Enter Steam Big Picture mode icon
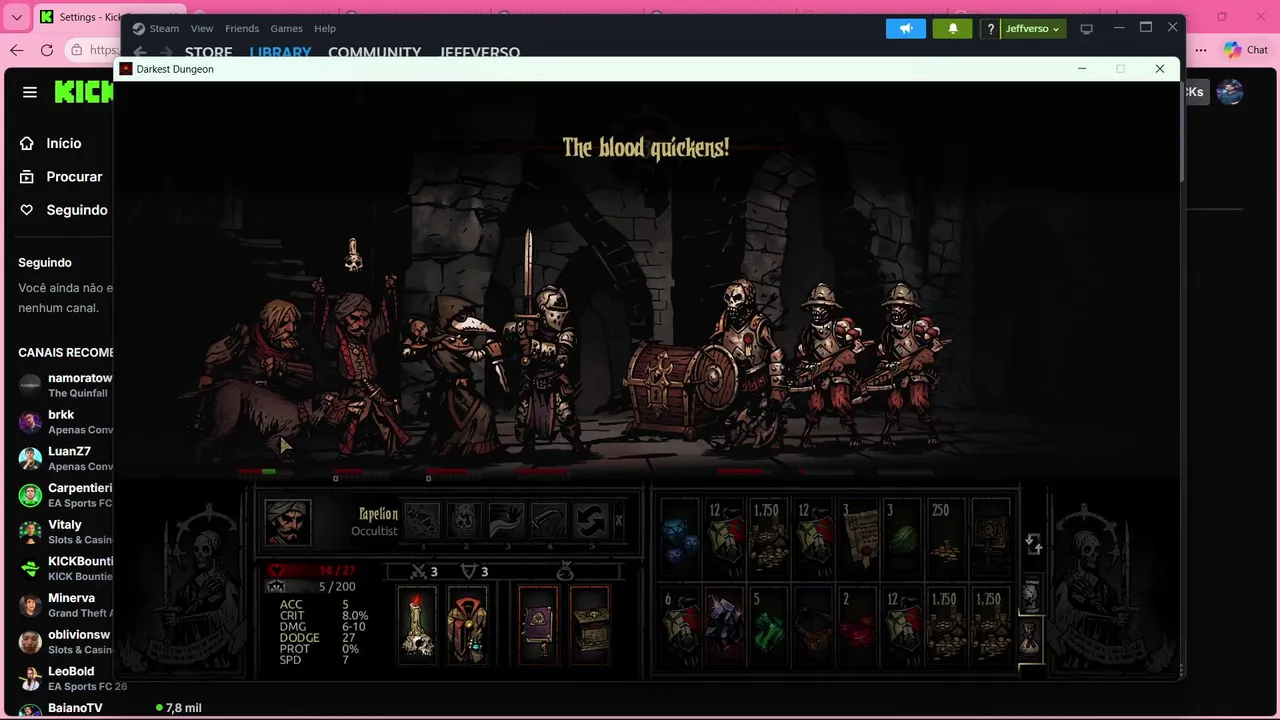This screenshot has width=1280, height=720. (x=1087, y=28)
